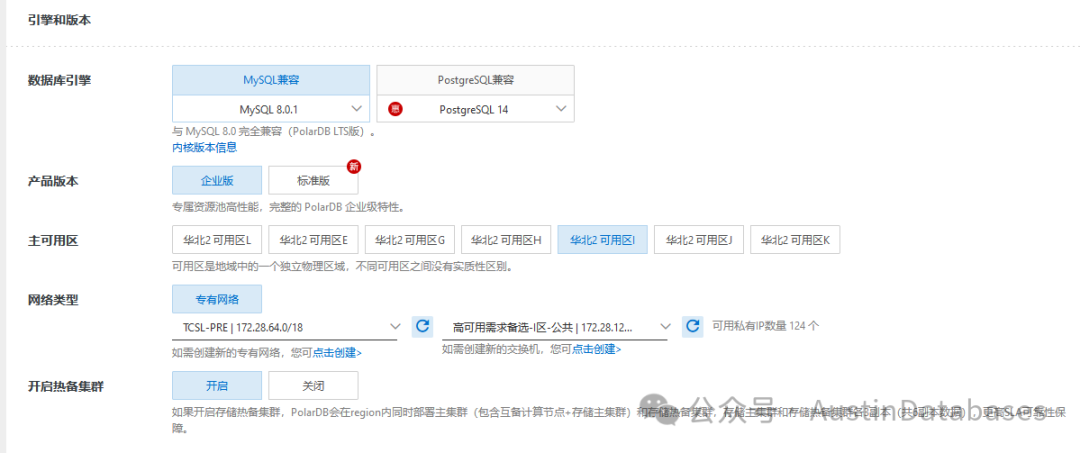Select zone 华北2 可用区K
The image size is (1080, 453).
795,240
